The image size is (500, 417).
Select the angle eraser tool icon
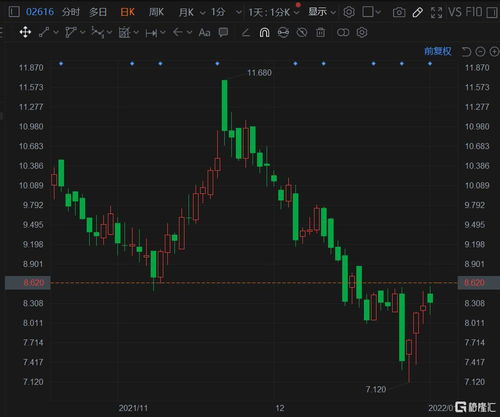click(x=246, y=33)
